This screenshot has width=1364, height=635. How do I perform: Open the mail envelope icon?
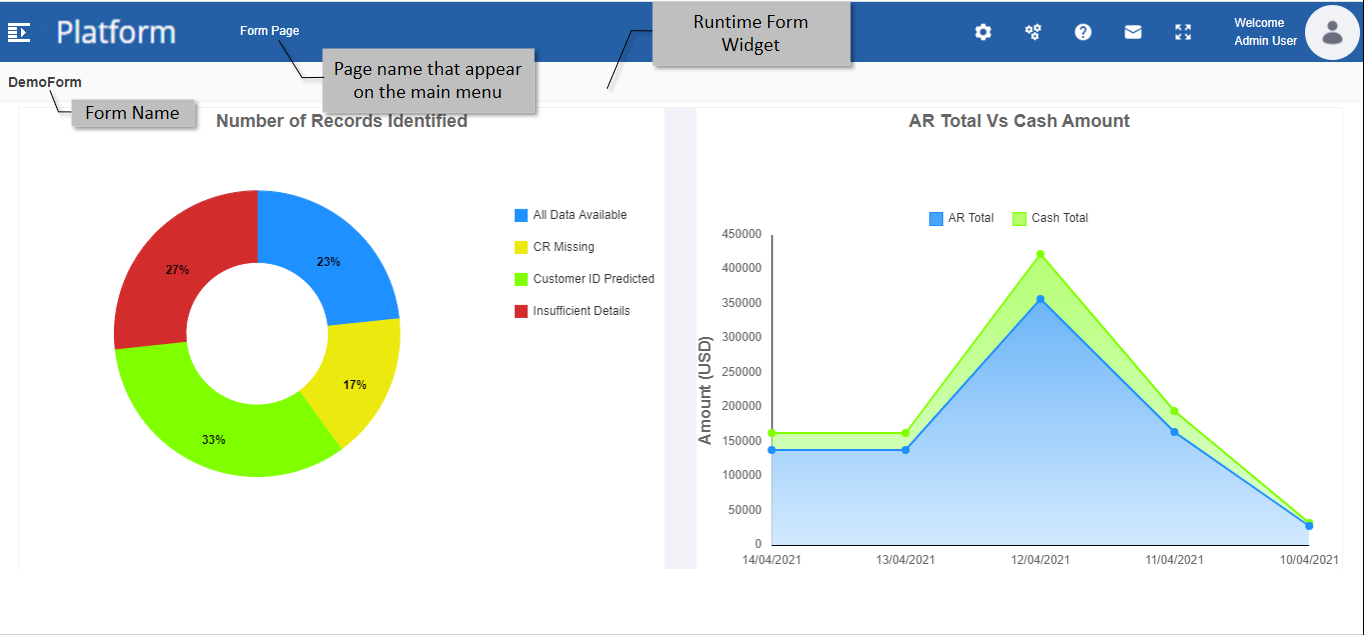click(1133, 32)
